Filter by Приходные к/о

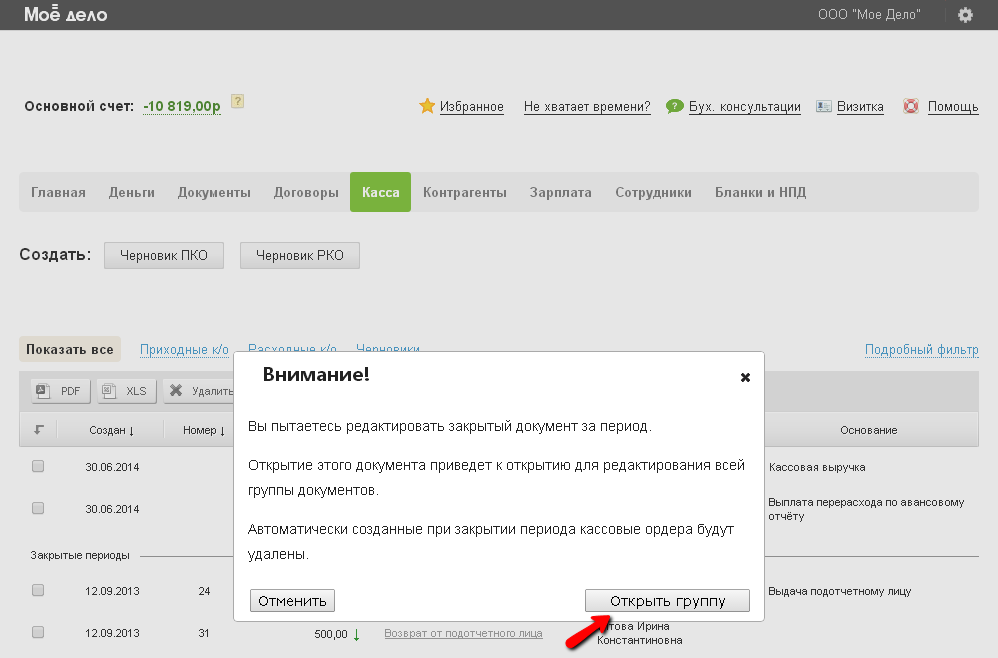(x=184, y=349)
